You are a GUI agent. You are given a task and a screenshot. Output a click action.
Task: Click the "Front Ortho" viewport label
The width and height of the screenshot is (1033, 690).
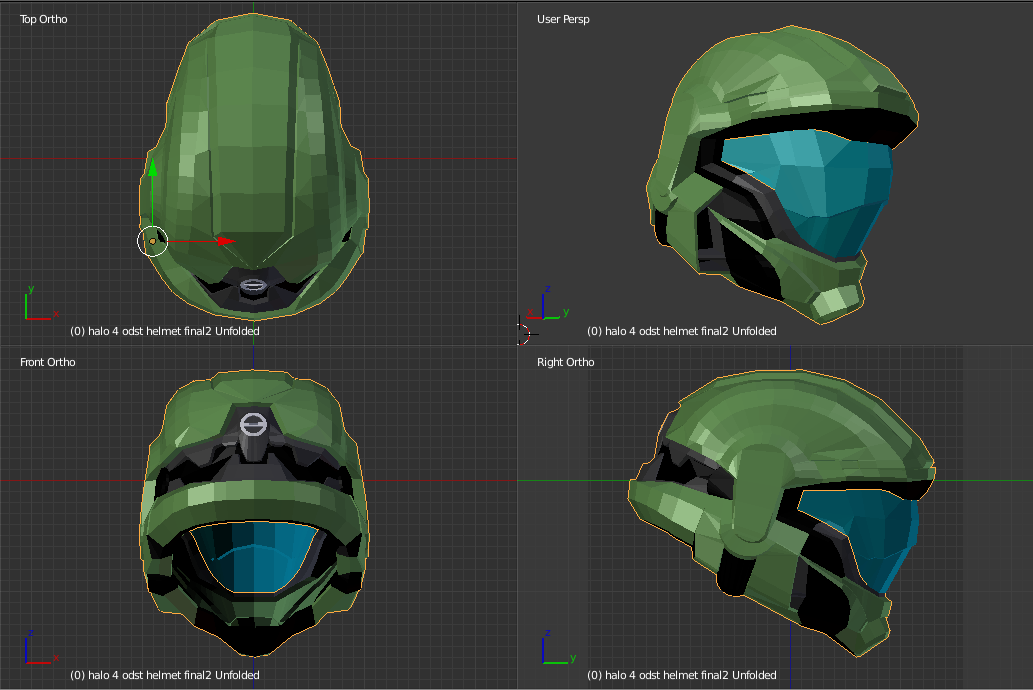coord(47,362)
